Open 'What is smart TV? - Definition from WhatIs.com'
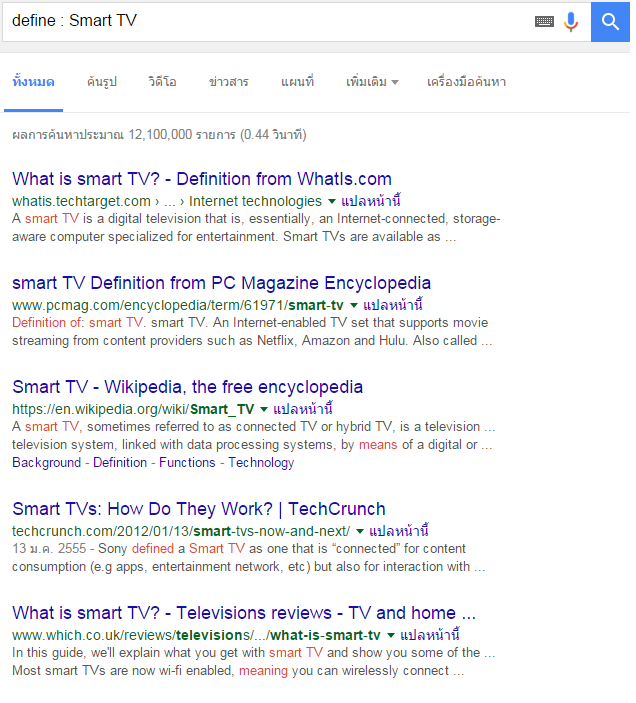The image size is (636, 703). click(x=202, y=179)
